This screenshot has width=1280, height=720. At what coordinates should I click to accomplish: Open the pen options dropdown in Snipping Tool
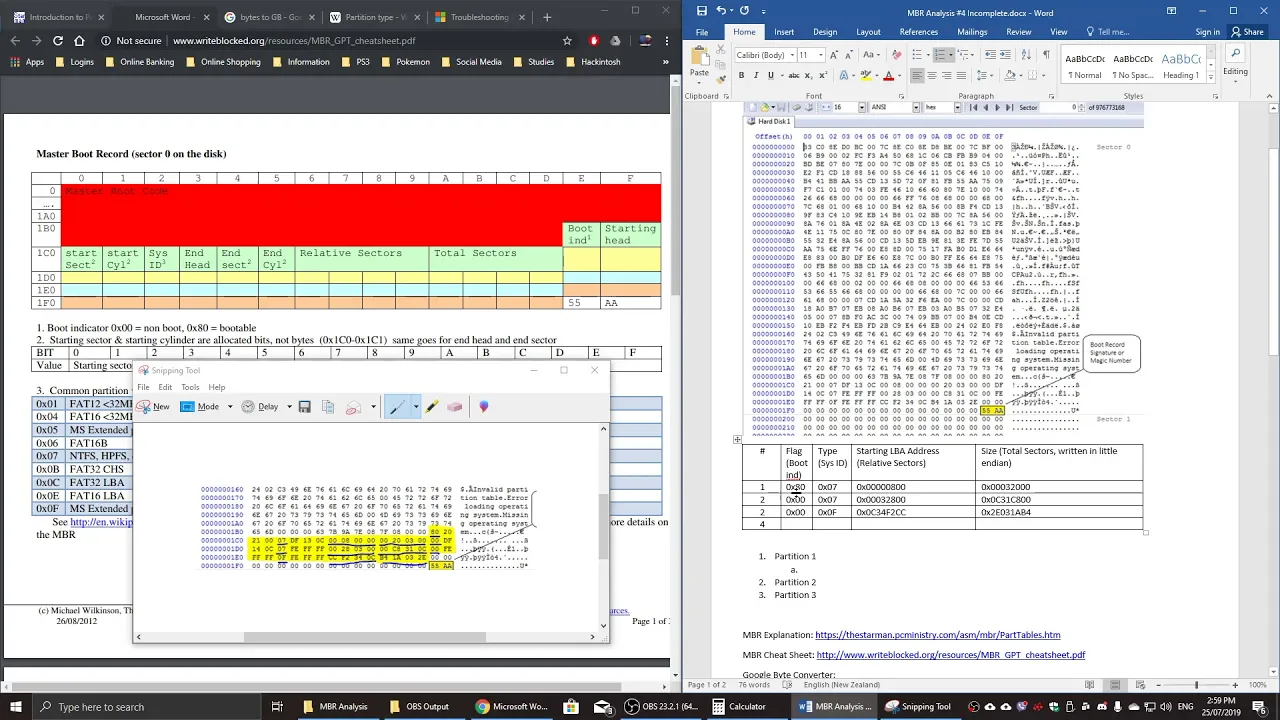tap(415, 407)
